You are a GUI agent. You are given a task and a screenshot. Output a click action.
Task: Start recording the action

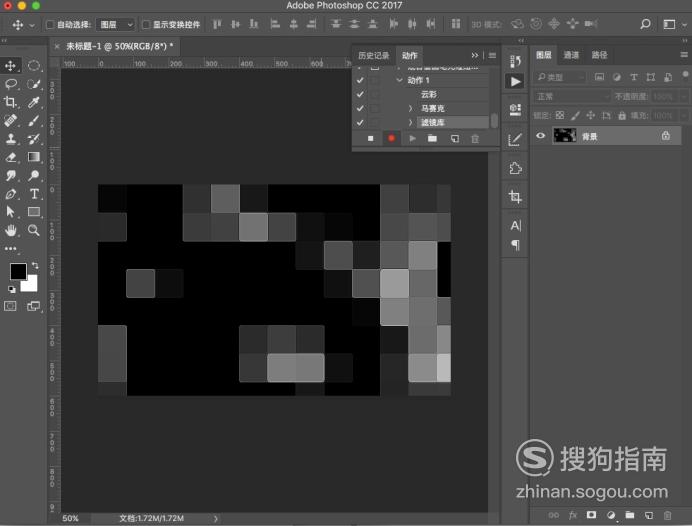click(391, 139)
